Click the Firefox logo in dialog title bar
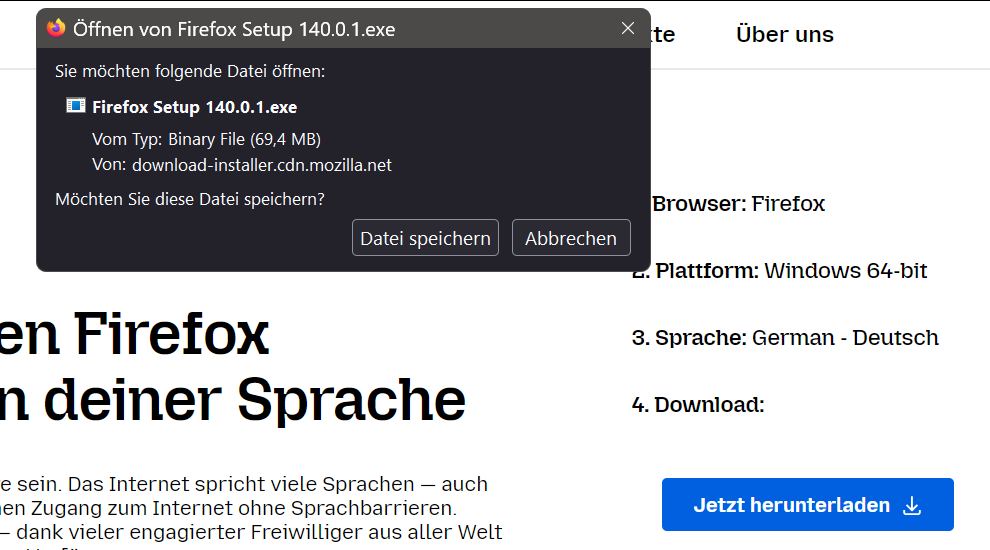The height and width of the screenshot is (550, 990). point(56,29)
